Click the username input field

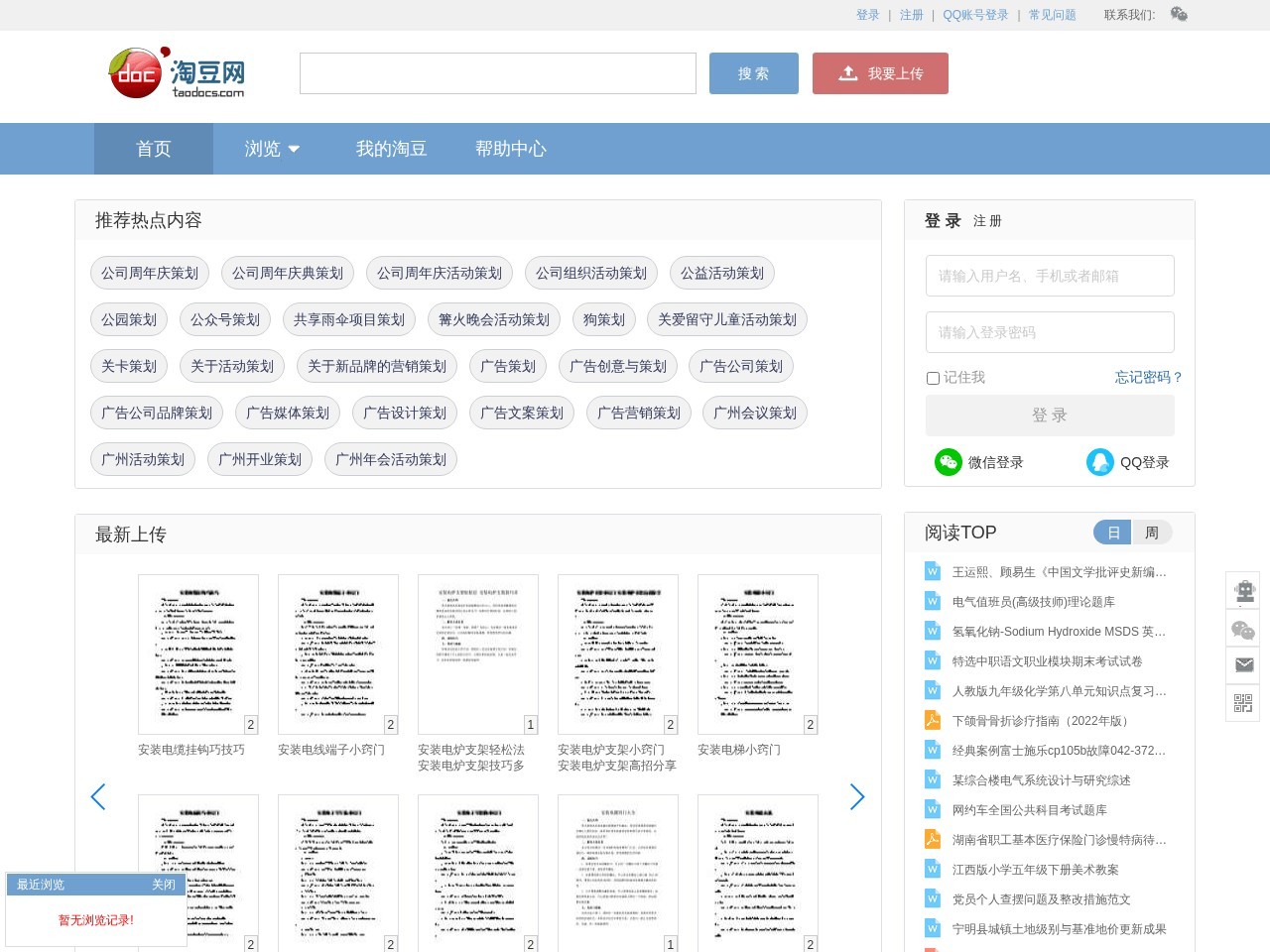(1050, 276)
